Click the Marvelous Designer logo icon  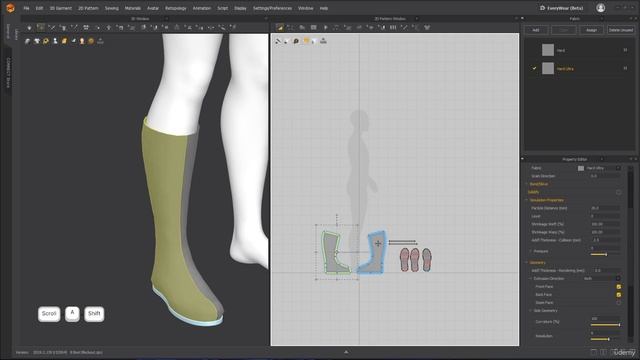[10, 8]
